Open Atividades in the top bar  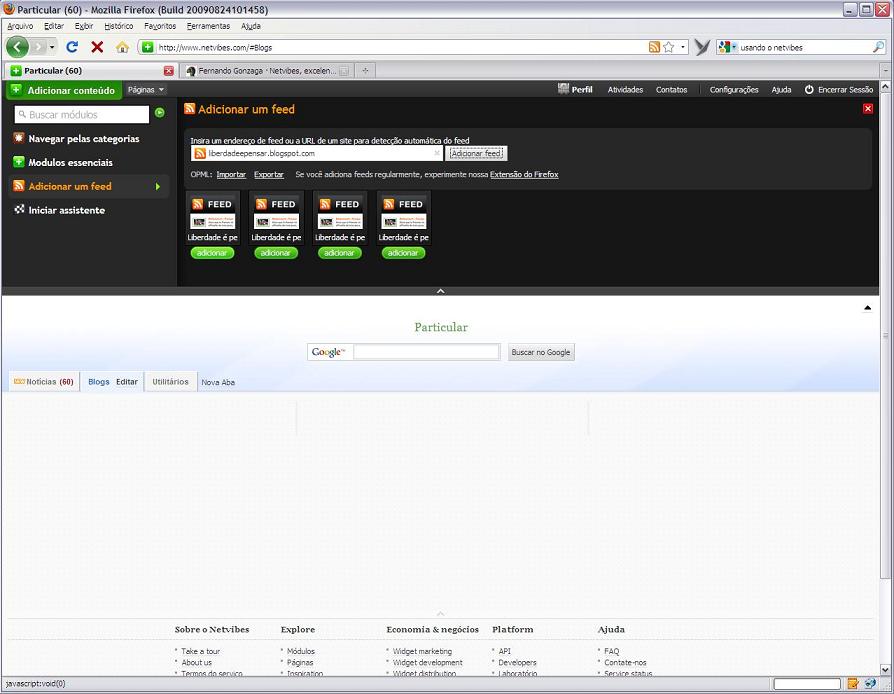(625, 90)
